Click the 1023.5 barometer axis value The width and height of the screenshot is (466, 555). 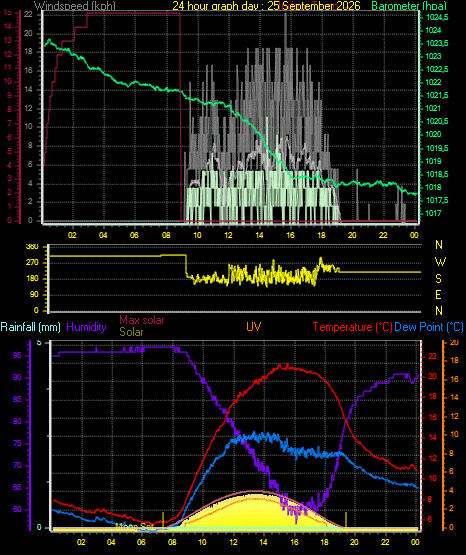point(437,43)
